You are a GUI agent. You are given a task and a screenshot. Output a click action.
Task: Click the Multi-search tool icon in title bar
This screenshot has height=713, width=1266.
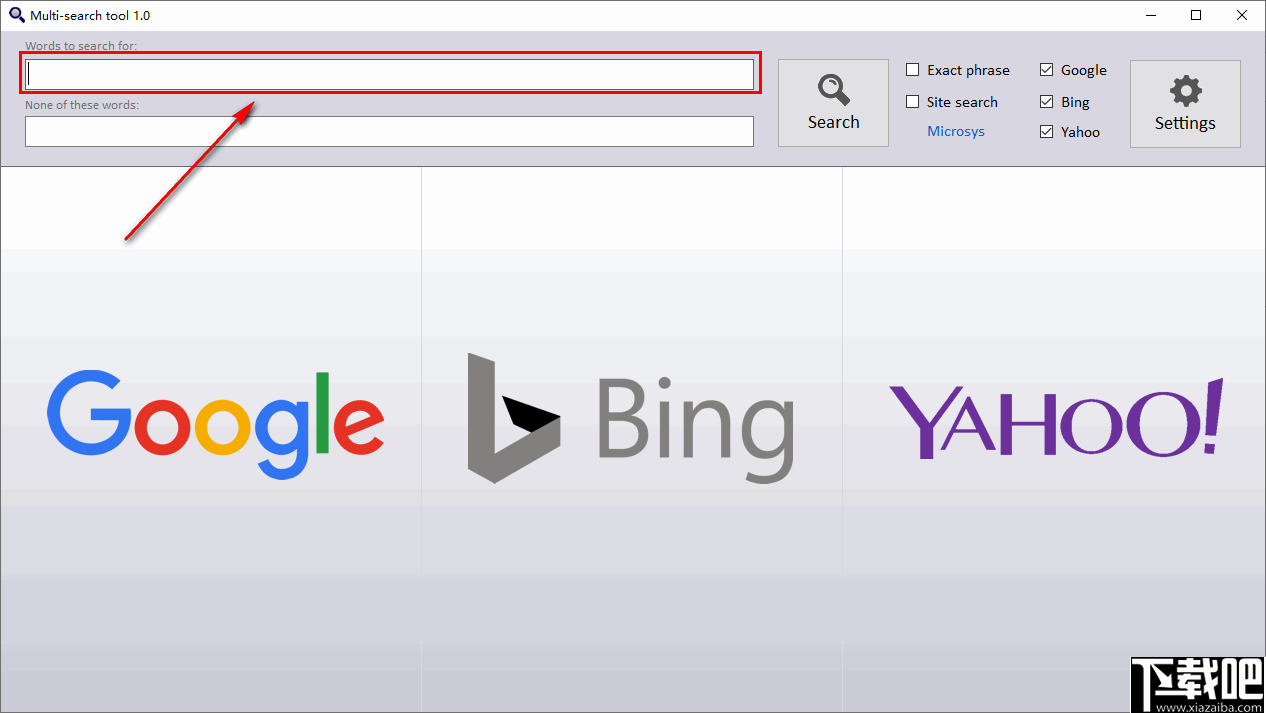click(16, 15)
